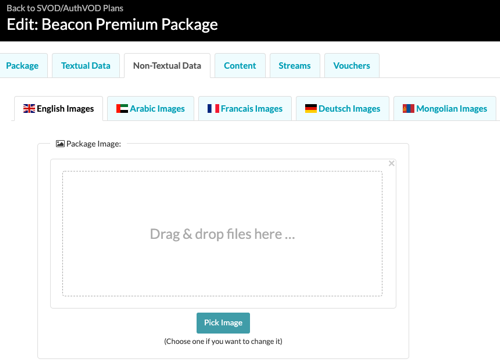The image size is (500, 361).
Task: Select the English Images tab
Action: coord(58,109)
